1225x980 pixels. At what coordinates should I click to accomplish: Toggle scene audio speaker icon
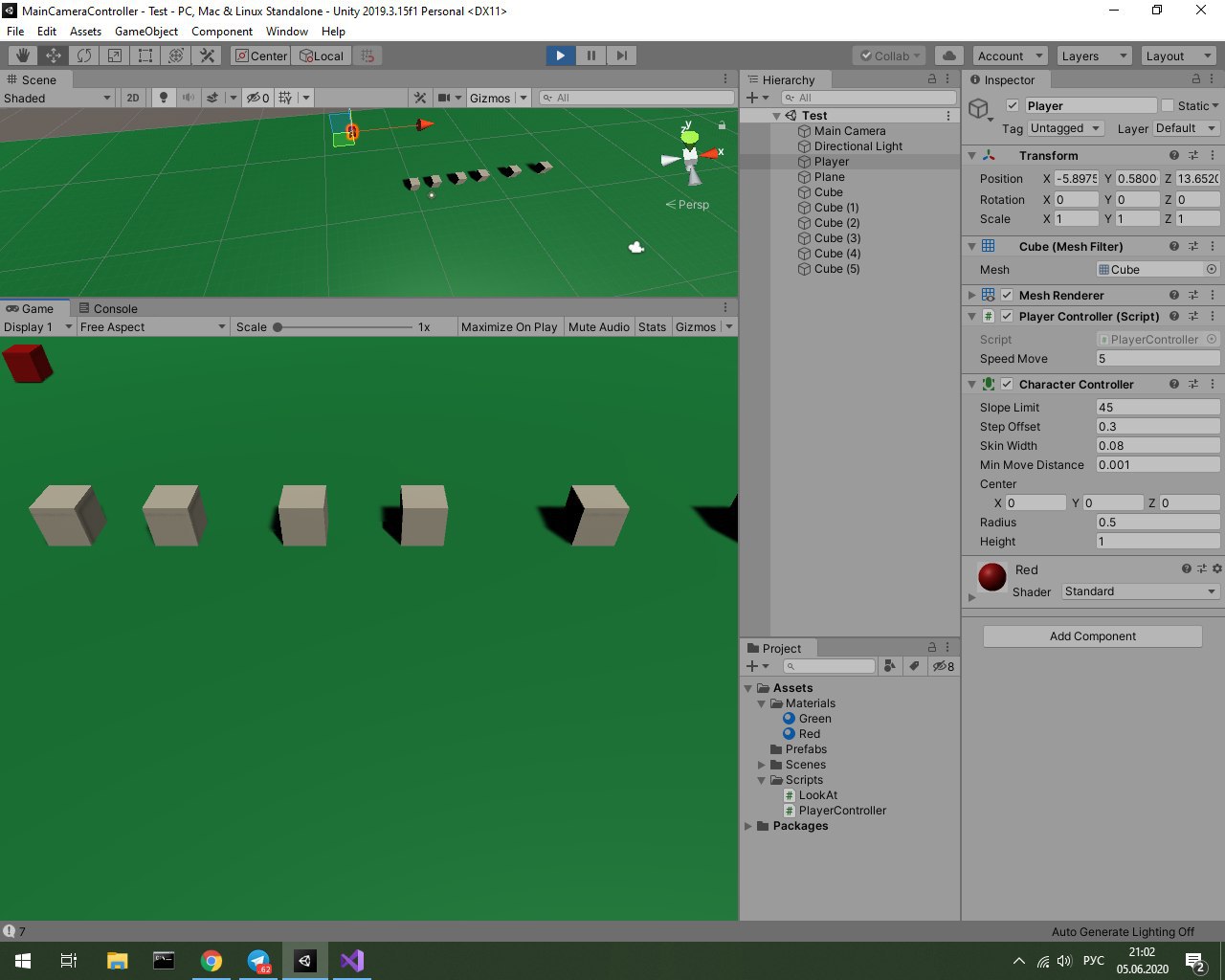click(189, 98)
